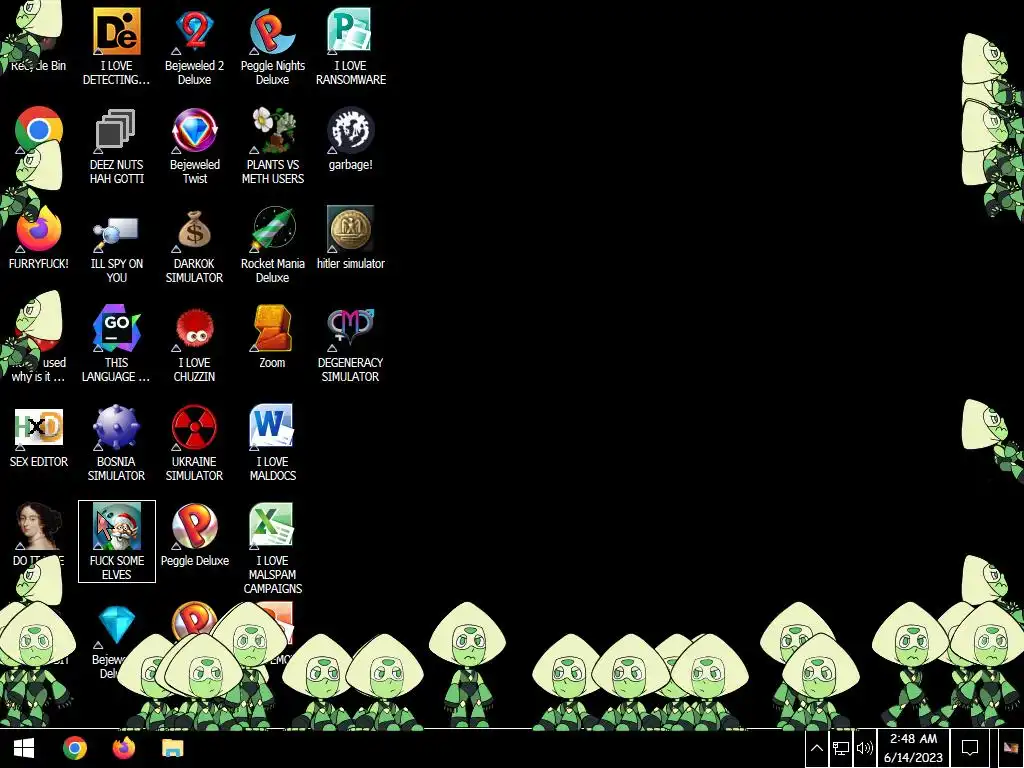
Task: Select the UKRAINE SIMULATOR radiation icon
Action: 195,426
